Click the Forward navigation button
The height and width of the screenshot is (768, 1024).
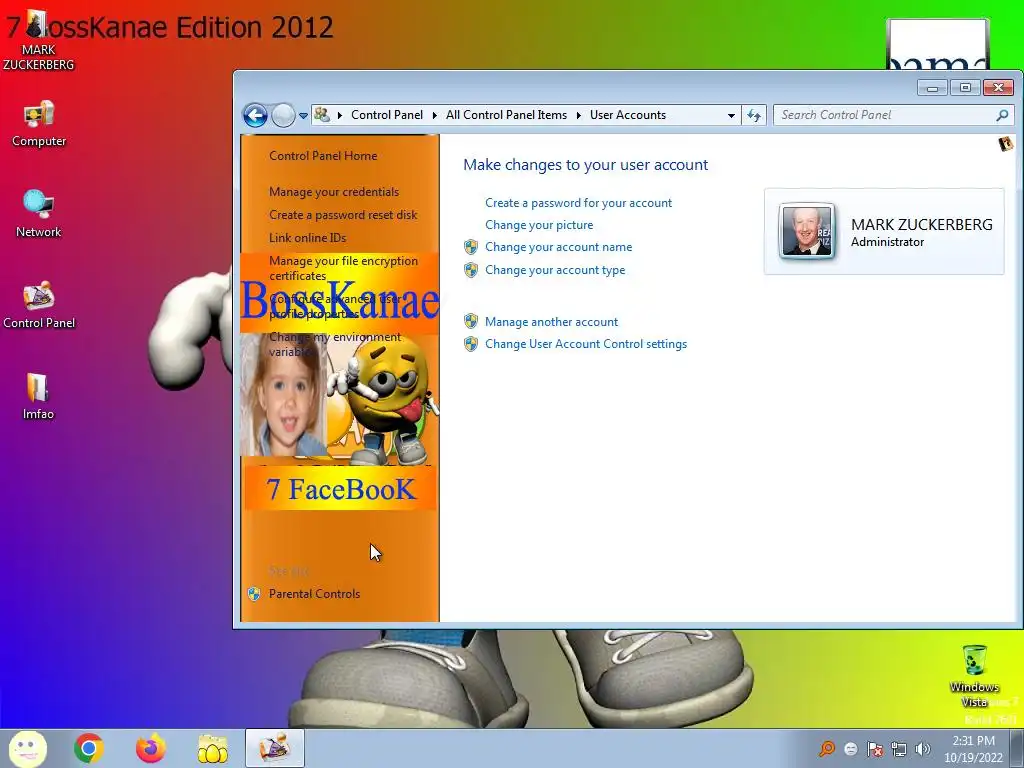[x=283, y=116]
